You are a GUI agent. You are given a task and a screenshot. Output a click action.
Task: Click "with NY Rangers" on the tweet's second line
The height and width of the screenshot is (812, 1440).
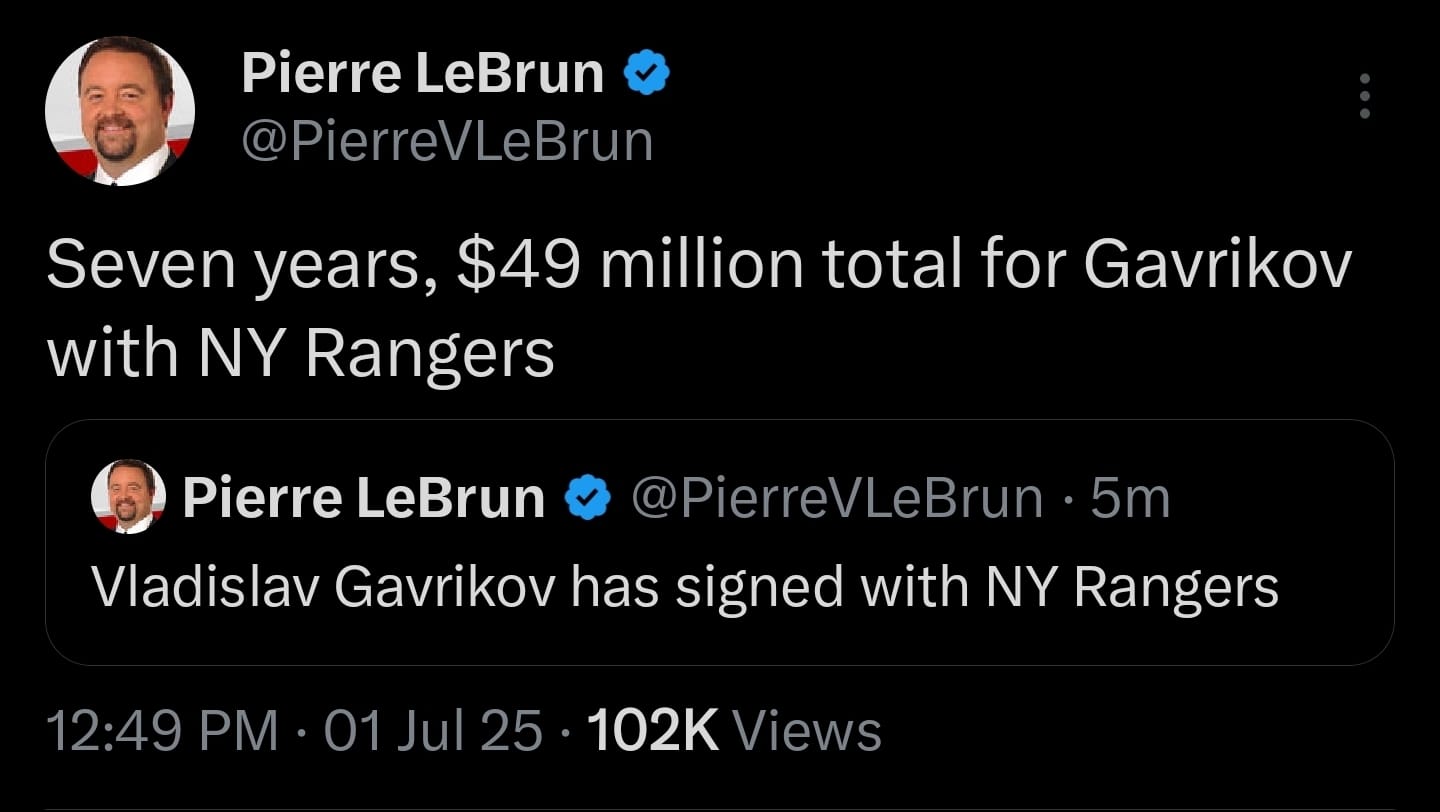(300, 353)
